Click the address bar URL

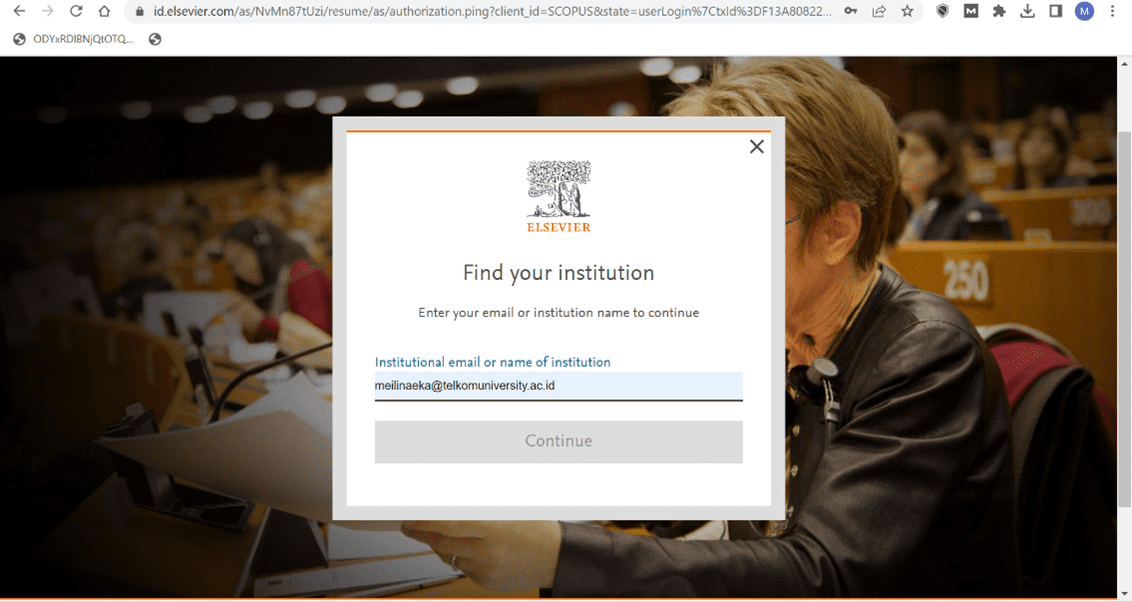pos(490,12)
